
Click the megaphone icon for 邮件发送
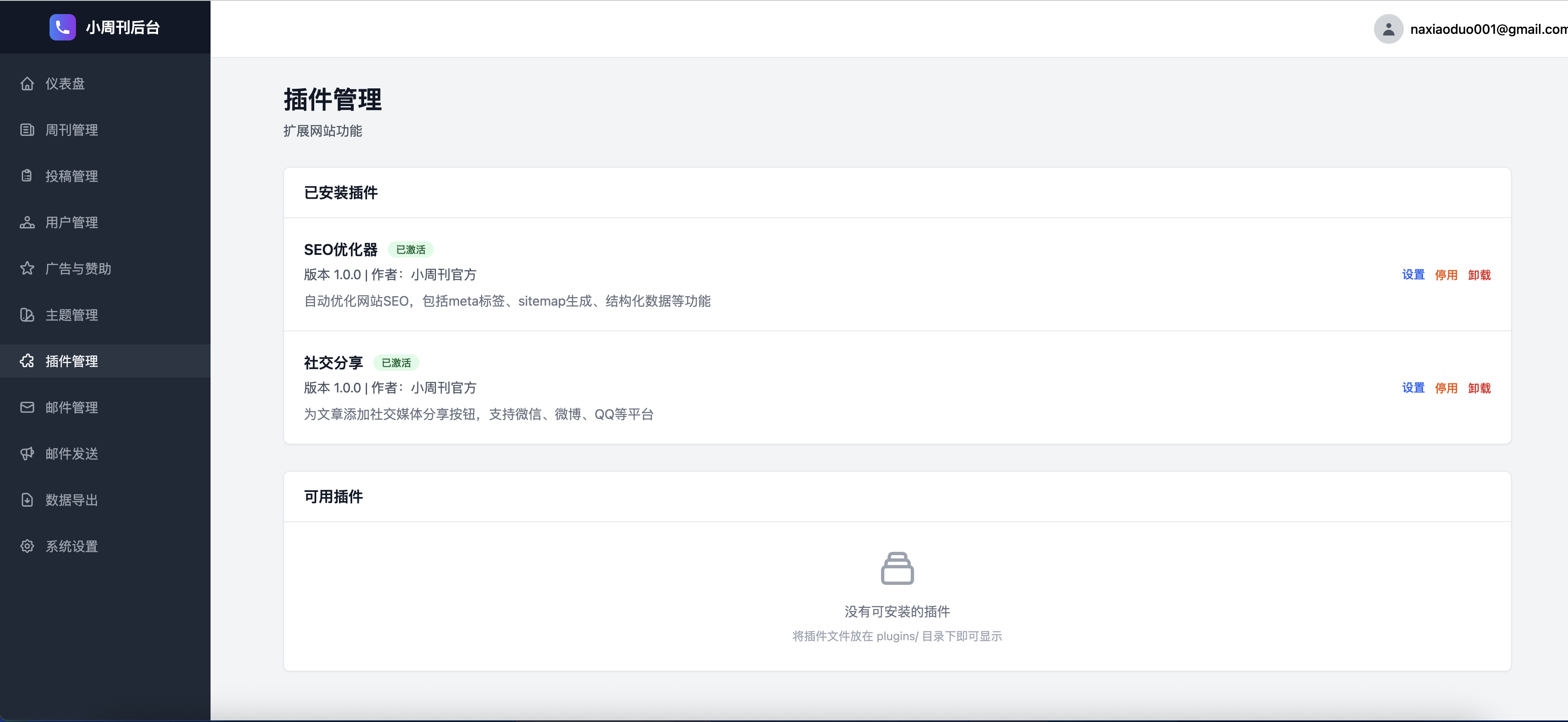(27, 454)
